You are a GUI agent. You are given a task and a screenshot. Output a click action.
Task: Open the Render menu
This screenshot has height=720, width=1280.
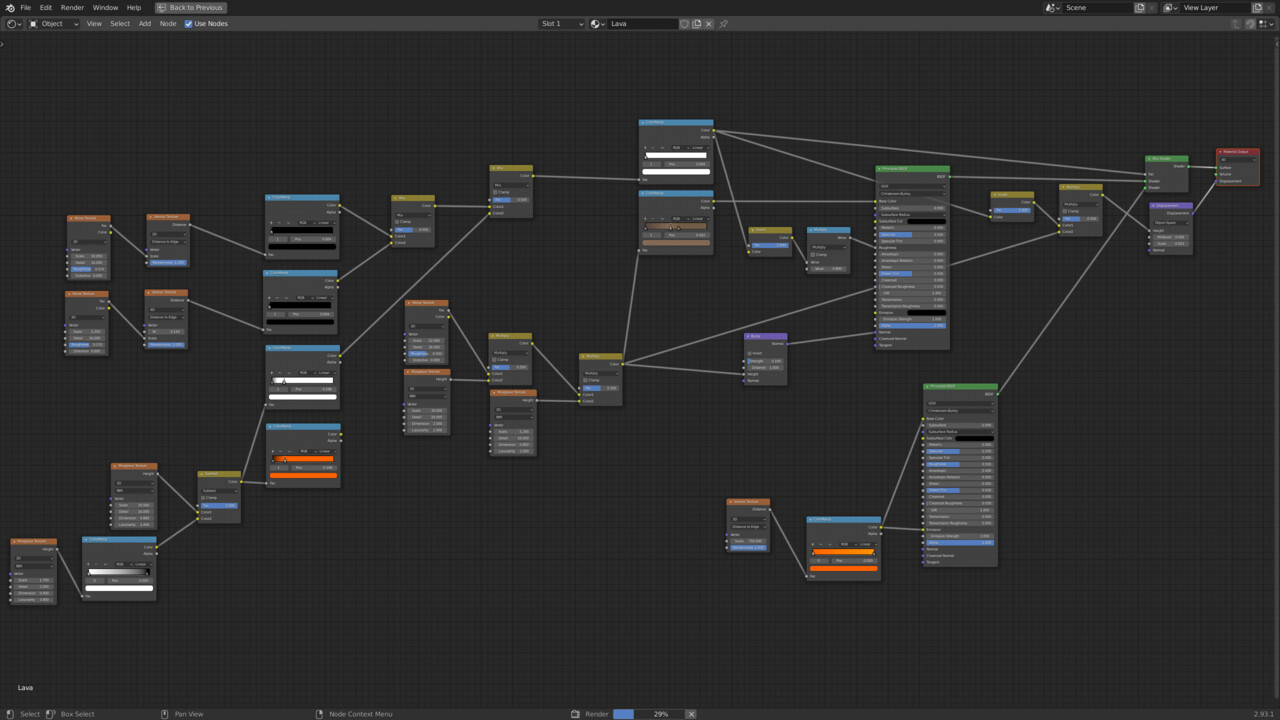click(72, 7)
